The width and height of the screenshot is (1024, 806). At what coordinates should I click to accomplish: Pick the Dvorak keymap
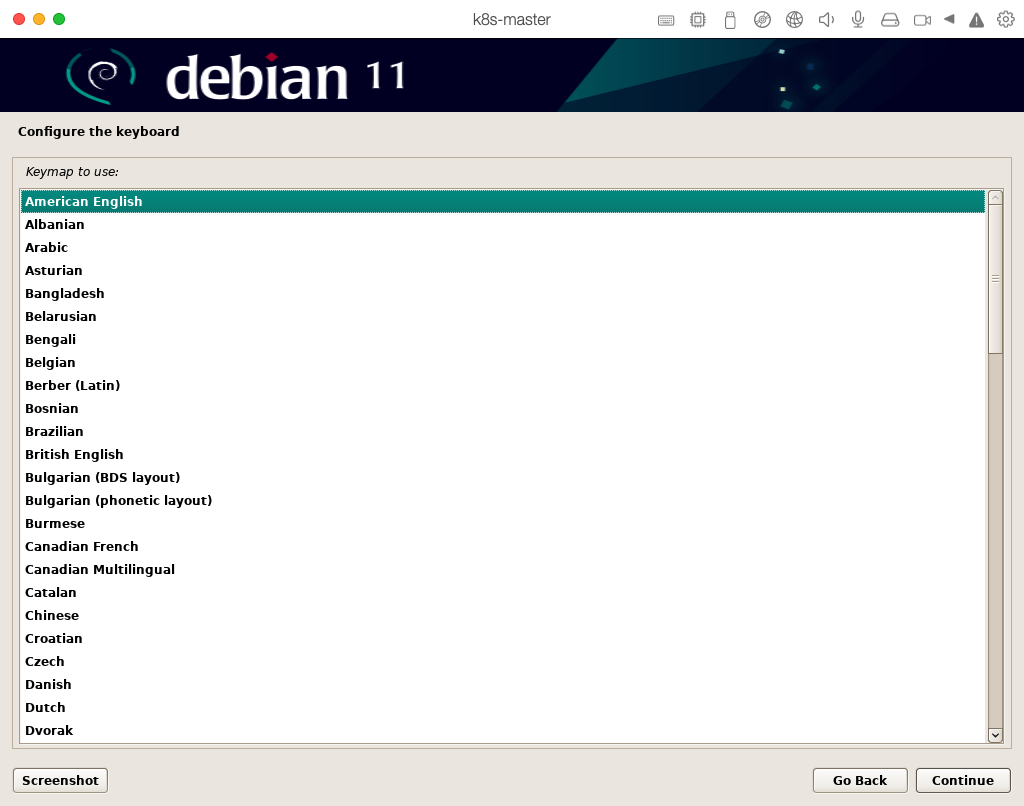(x=502, y=730)
